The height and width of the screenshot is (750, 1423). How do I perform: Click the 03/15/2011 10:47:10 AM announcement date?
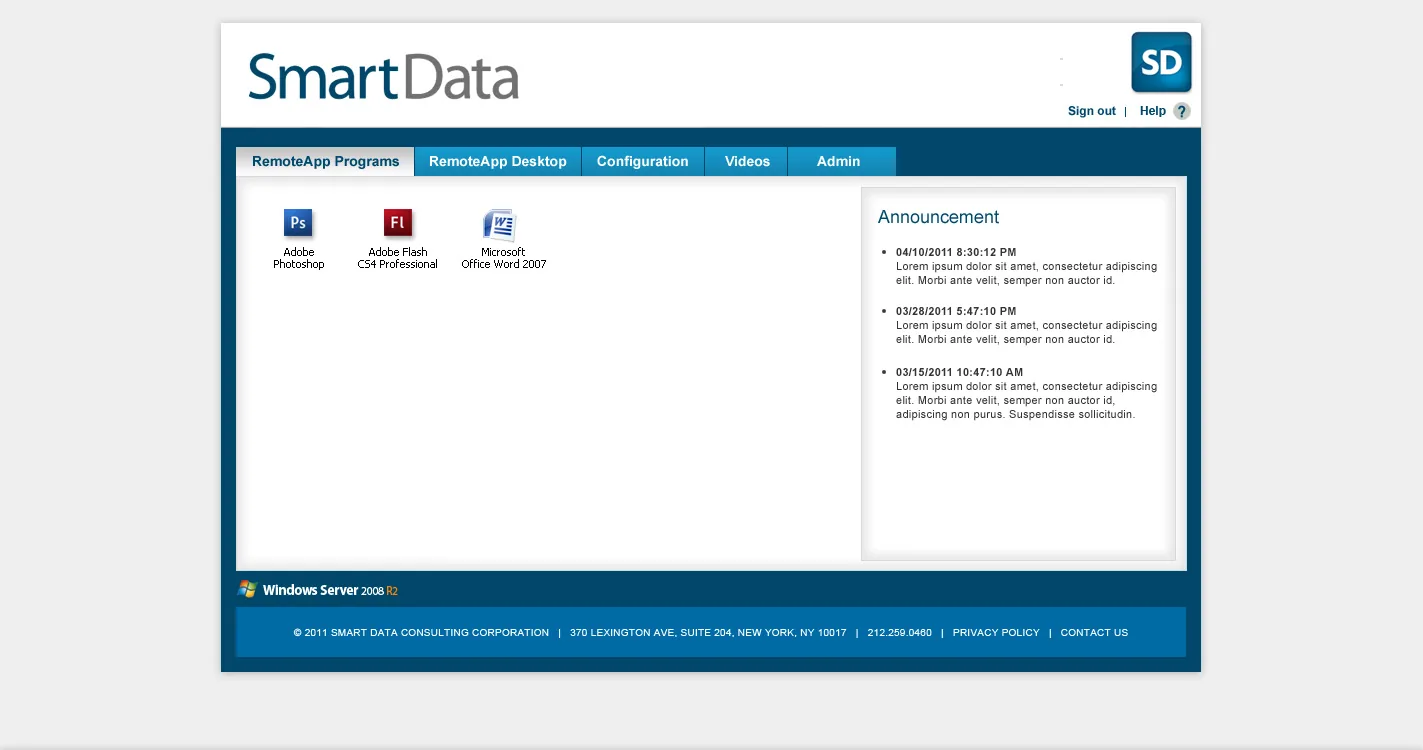(x=960, y=372)
